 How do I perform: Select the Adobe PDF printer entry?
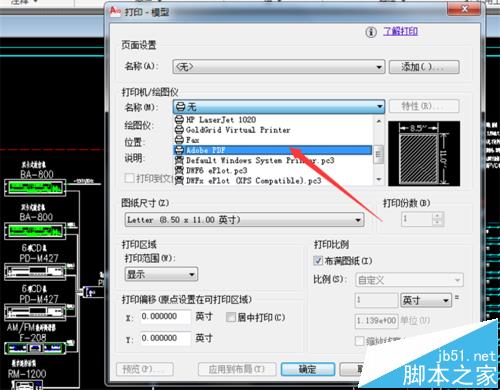click(x=272, y=150)
